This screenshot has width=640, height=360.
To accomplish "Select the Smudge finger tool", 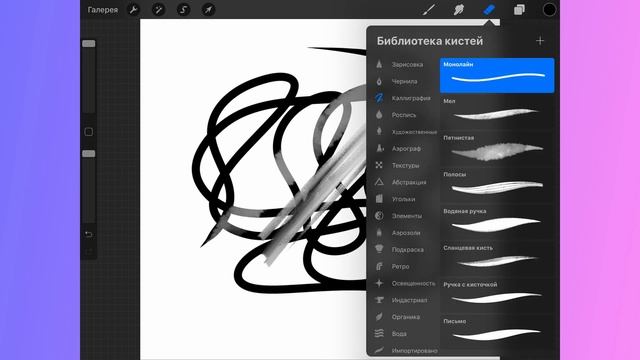I will click(459, 10).
